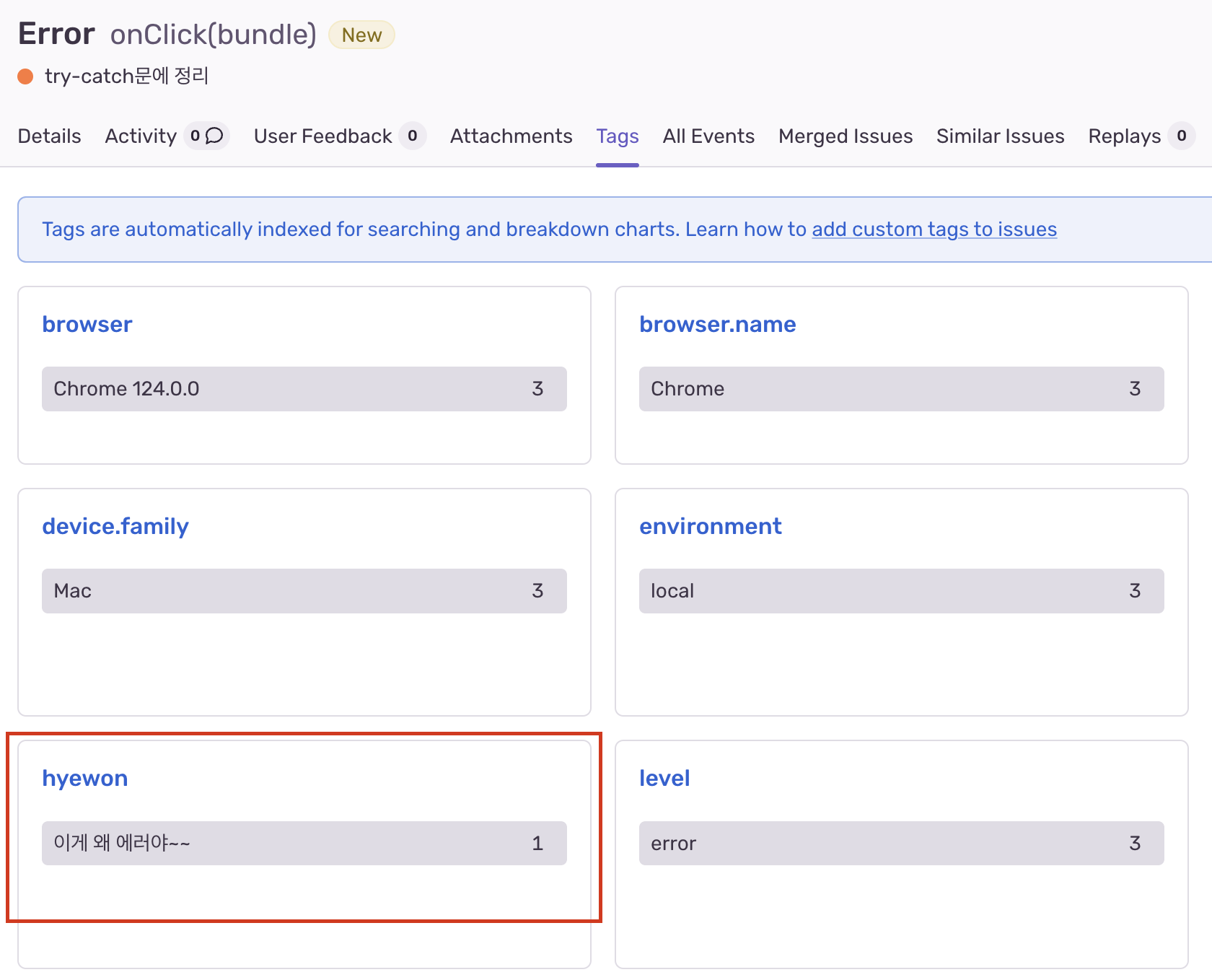The image size is (1212, 980).
Task: Open the browser.name tag heading
Action: (717, 324)
